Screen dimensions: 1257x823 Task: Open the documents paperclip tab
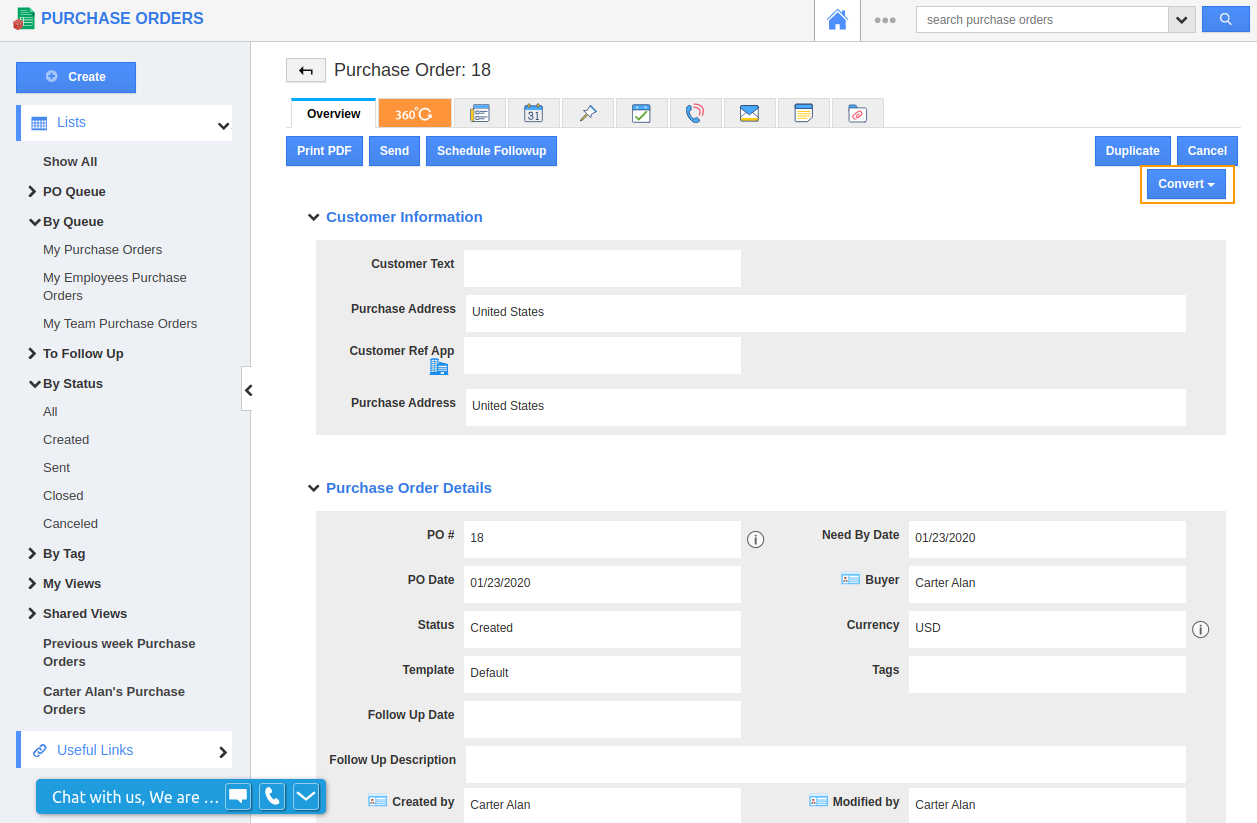coord(857,114)
